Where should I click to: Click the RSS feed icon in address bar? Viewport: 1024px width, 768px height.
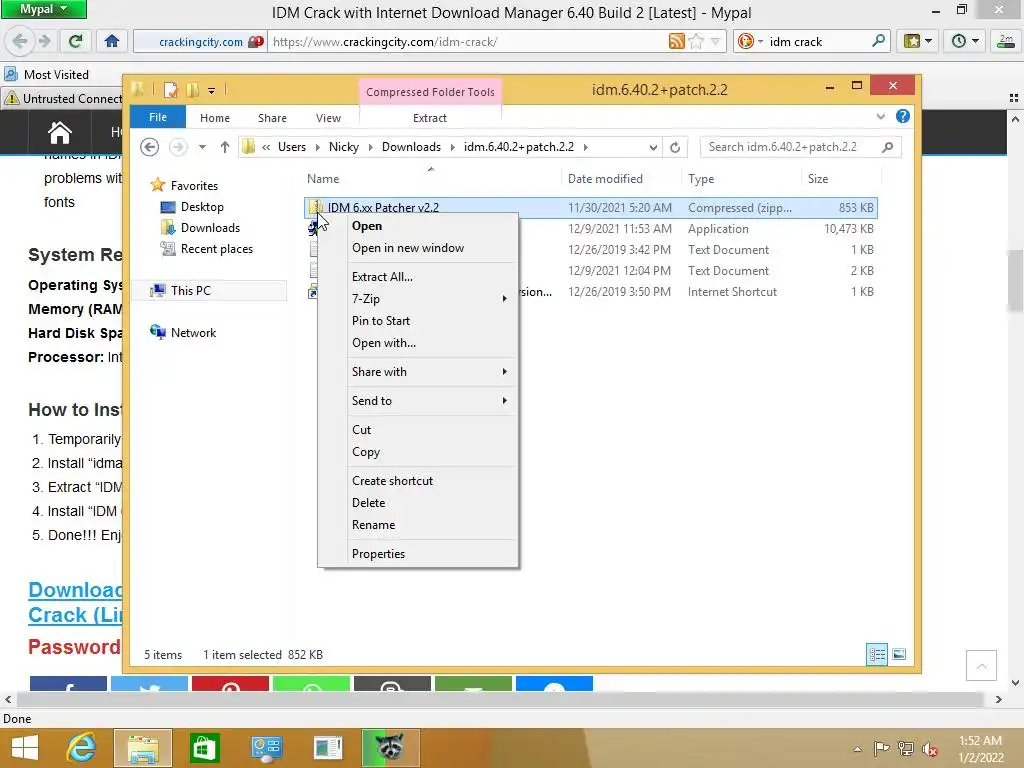point(677,41)
